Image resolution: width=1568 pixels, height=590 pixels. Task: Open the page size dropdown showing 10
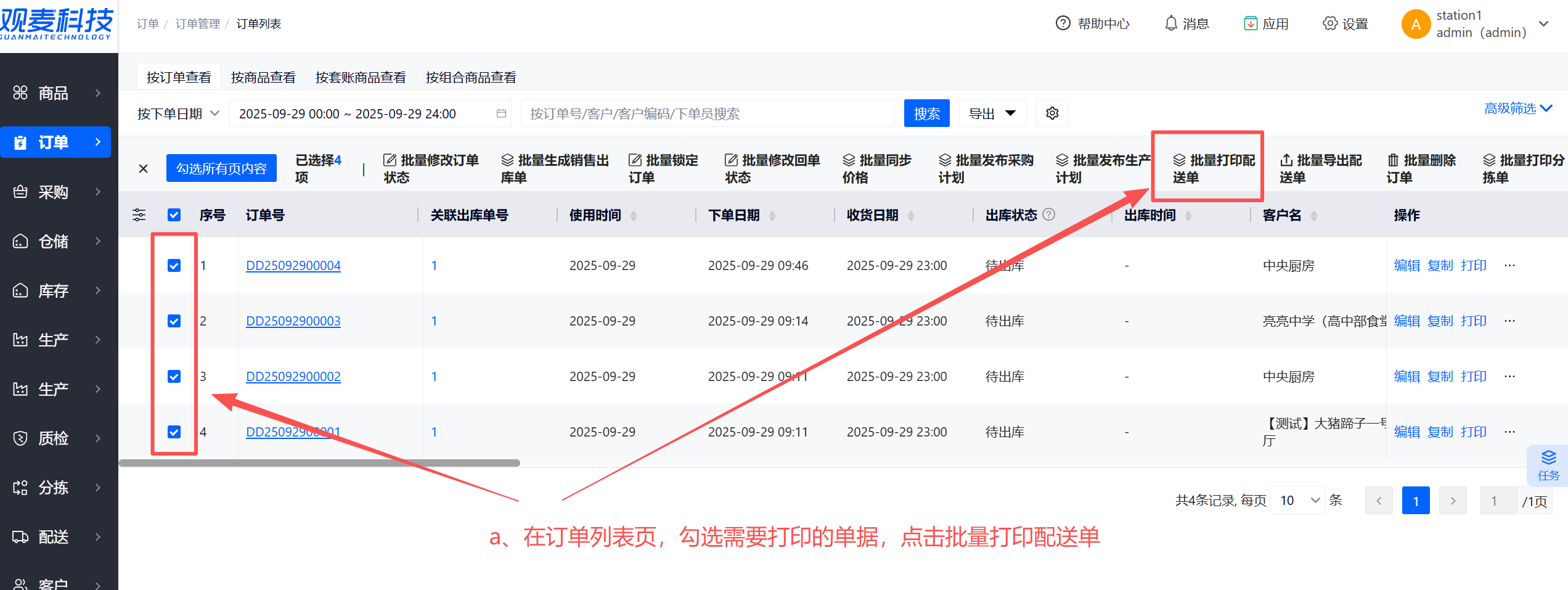pyautogui.click(x=1298, y=500)
